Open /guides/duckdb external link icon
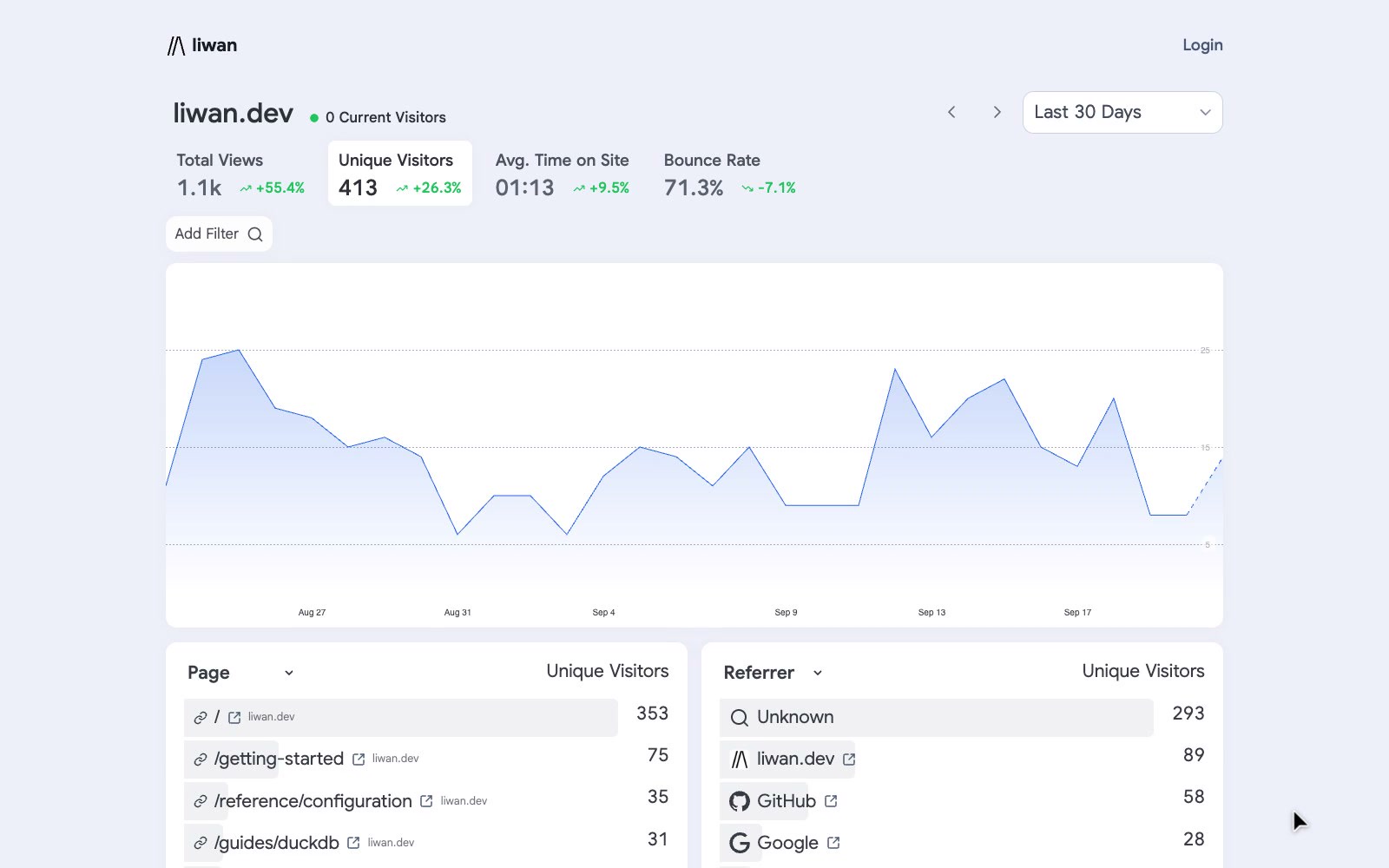This screenshot has height=868, width=1389. tap(353, 843)
